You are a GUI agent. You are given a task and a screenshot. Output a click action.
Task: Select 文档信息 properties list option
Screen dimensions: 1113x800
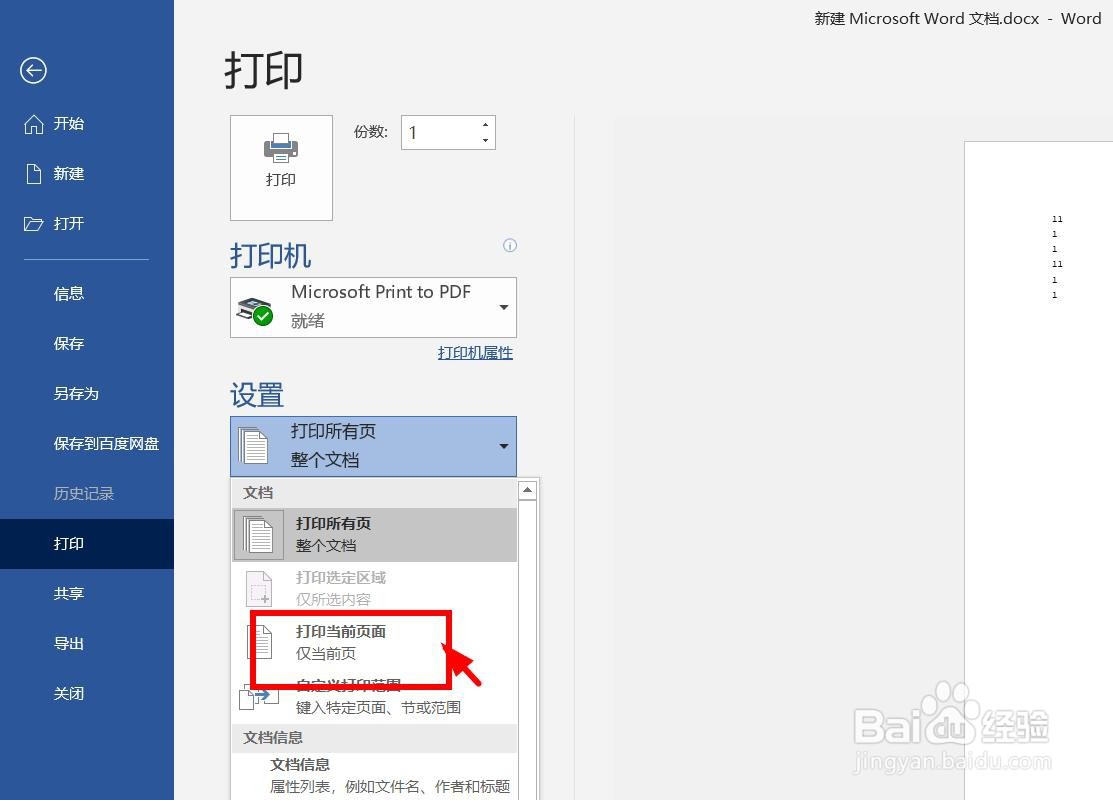[375, 776]
